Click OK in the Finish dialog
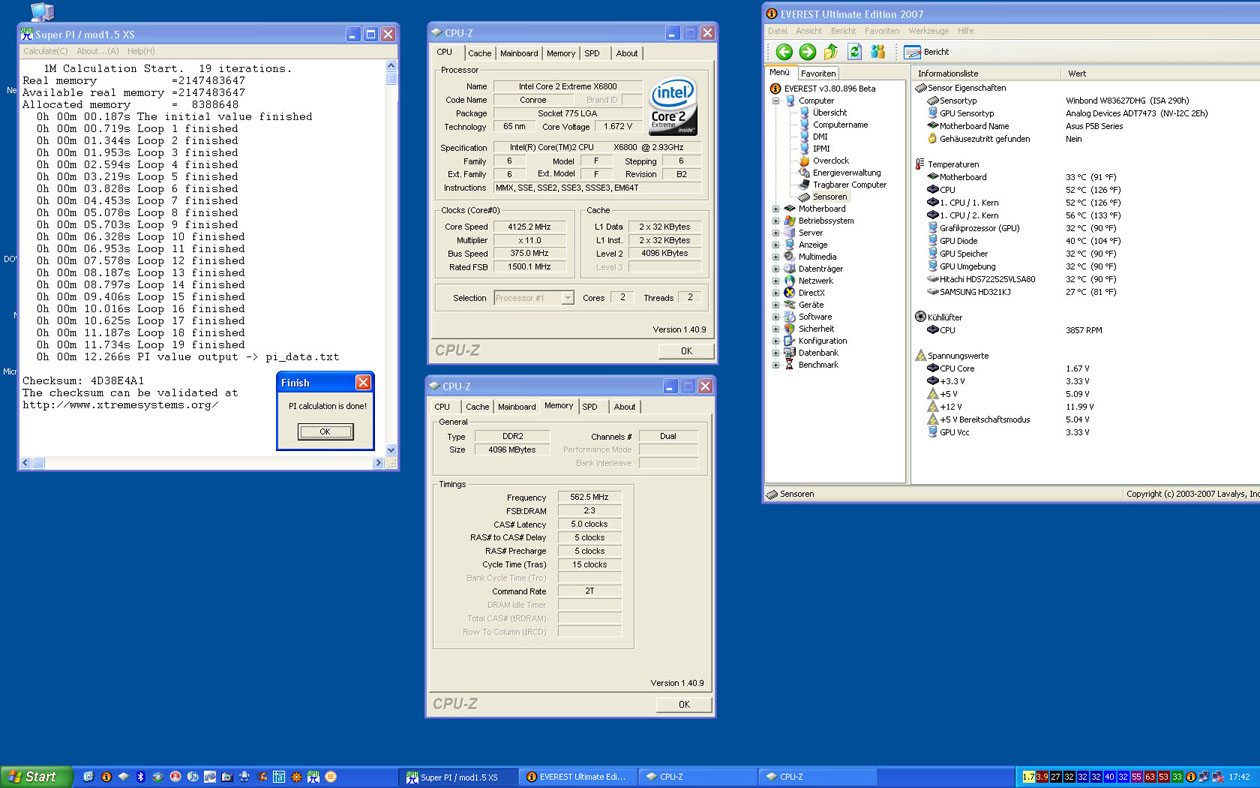Image resolution: width=1260 pixels, height=788 pixels. tap(325, 432)
